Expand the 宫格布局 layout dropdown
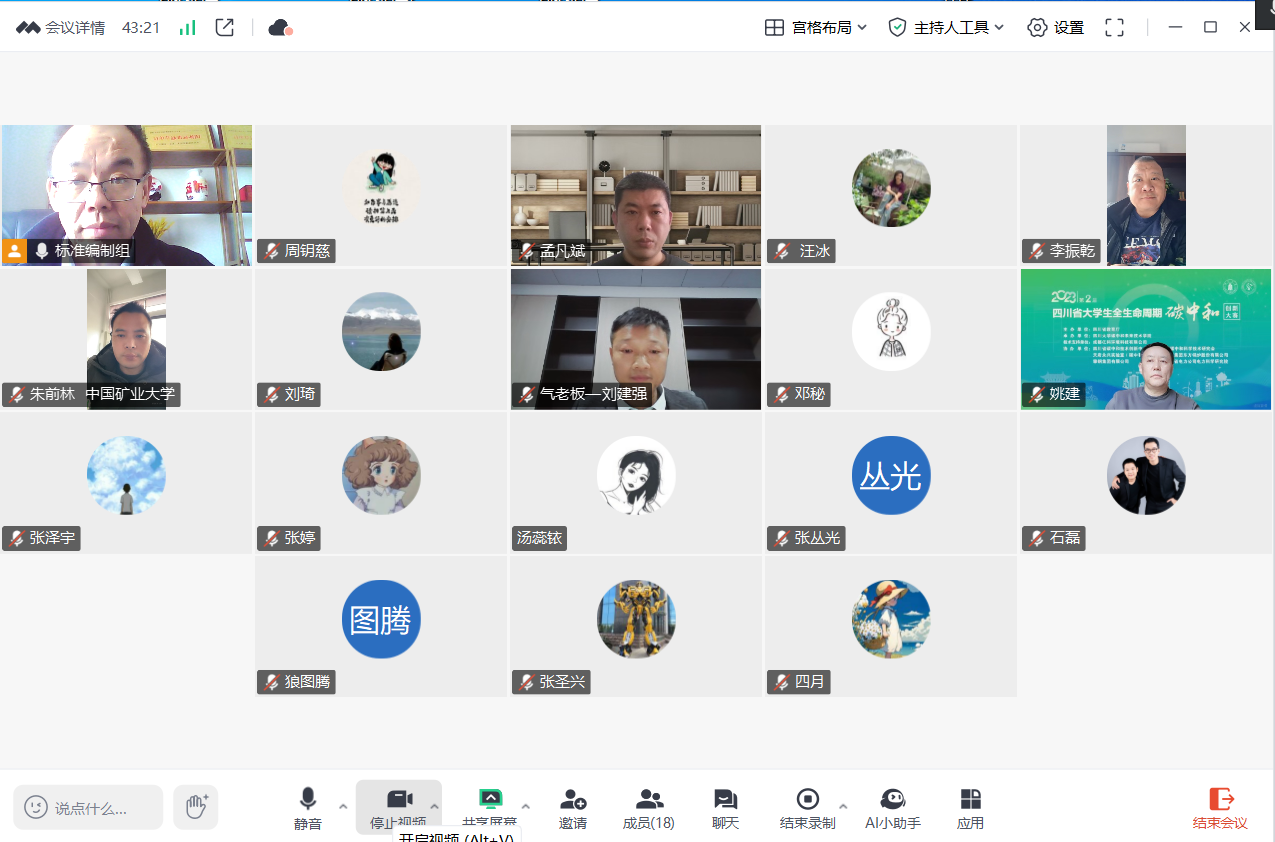Screen dimensions: 1275x842 (x=816, y=27)
